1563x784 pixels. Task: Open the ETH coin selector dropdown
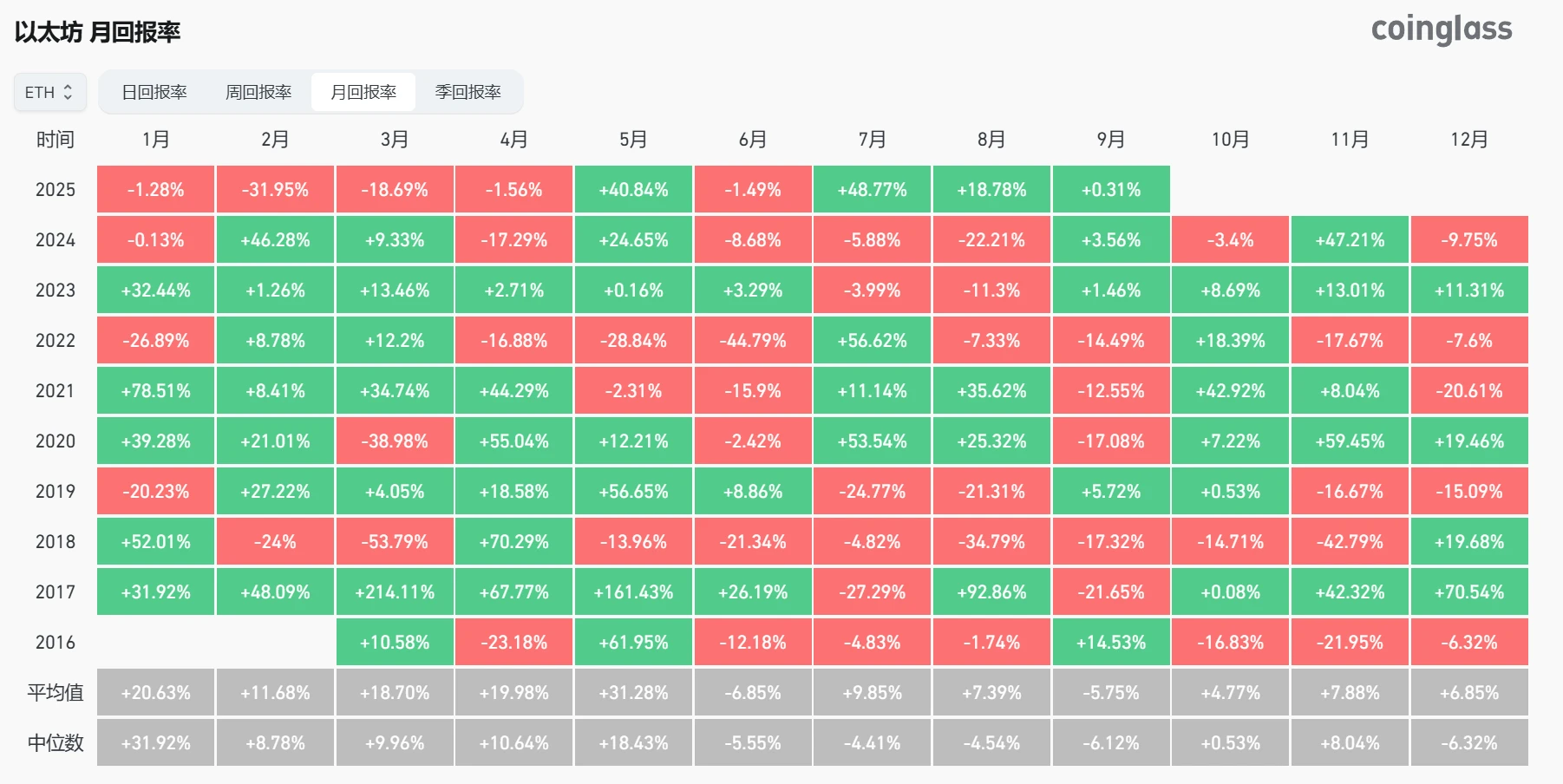click(x=49, y=92)
